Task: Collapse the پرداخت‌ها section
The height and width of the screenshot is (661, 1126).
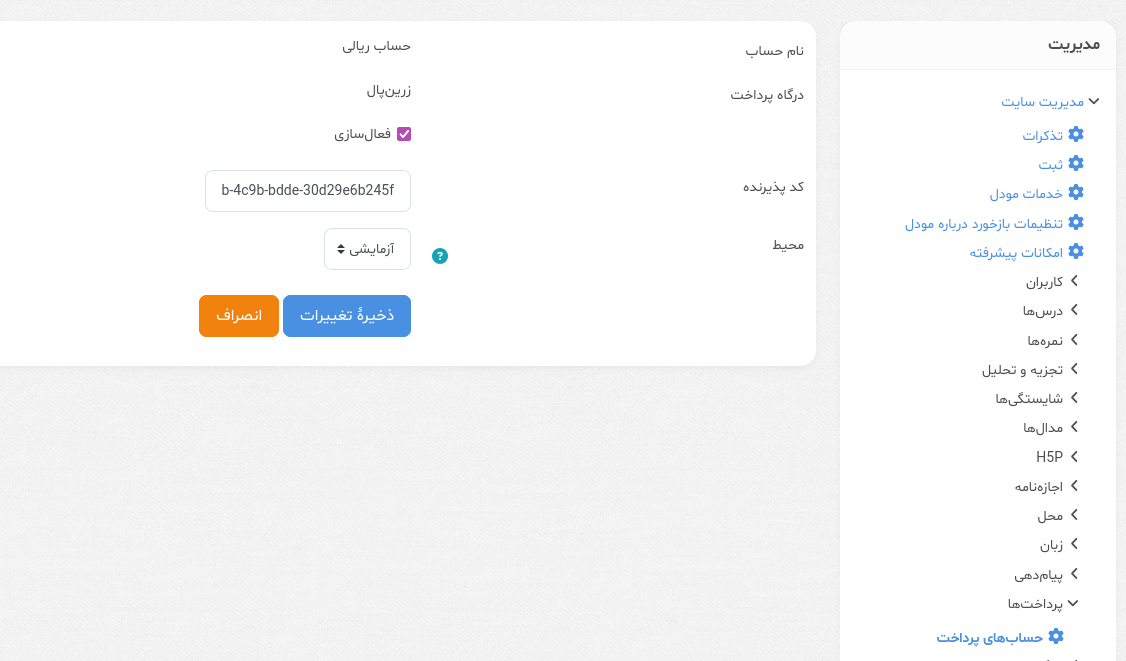Action: point(1043,604)
